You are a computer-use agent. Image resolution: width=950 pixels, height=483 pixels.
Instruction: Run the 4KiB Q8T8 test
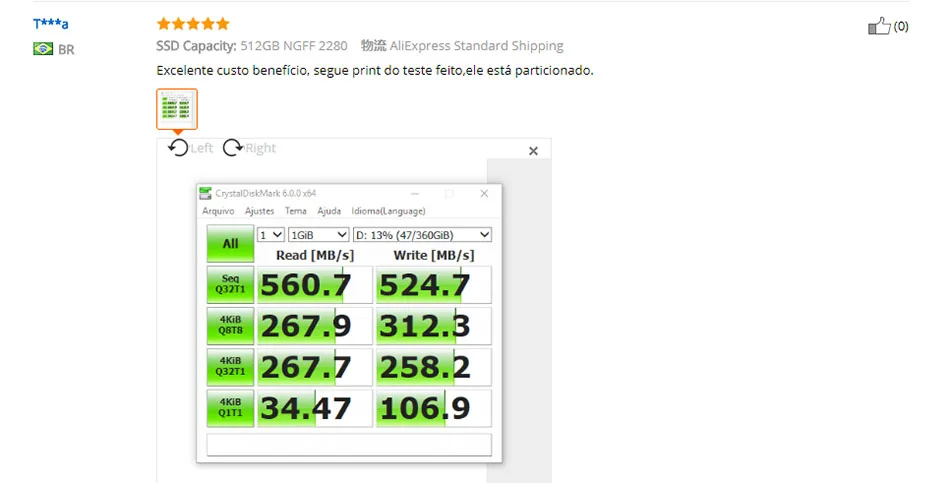[230, 325]
